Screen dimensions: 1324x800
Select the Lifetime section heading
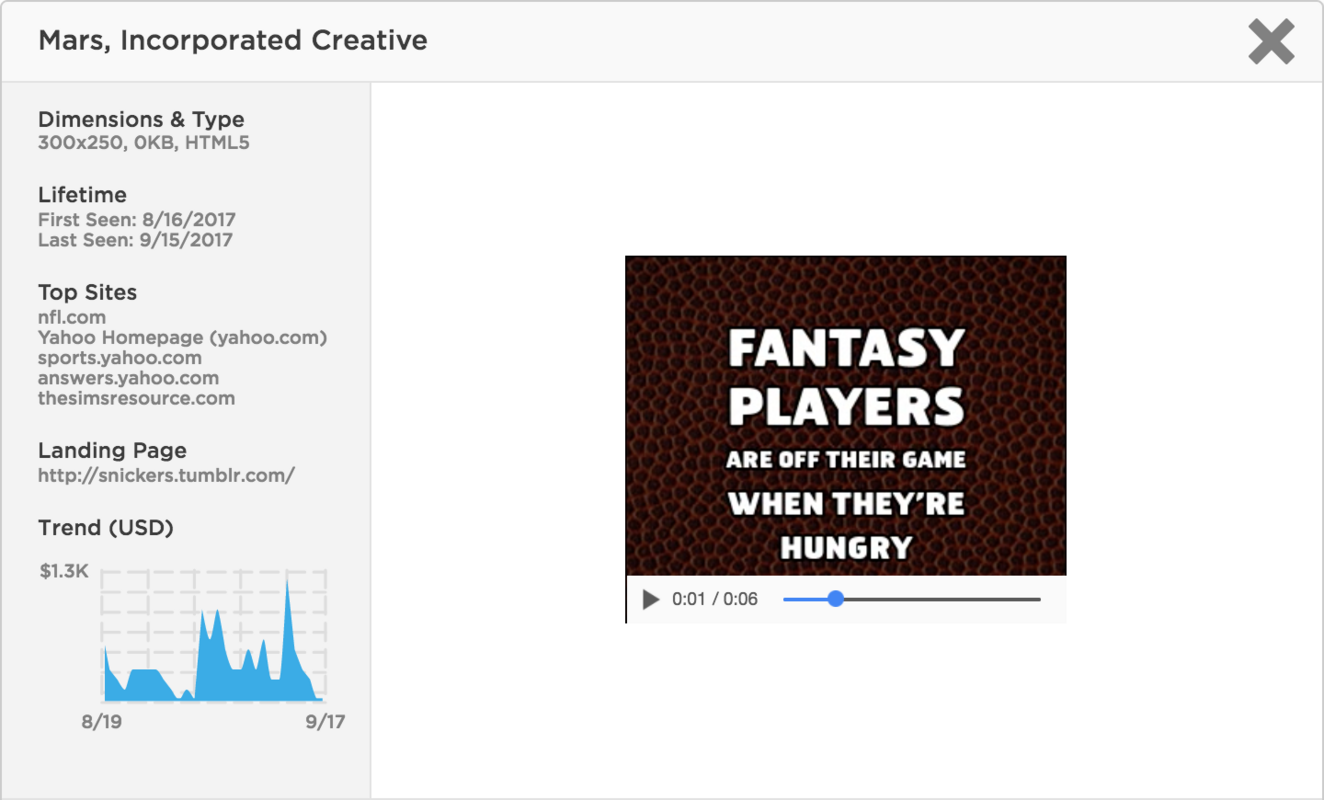82,195
